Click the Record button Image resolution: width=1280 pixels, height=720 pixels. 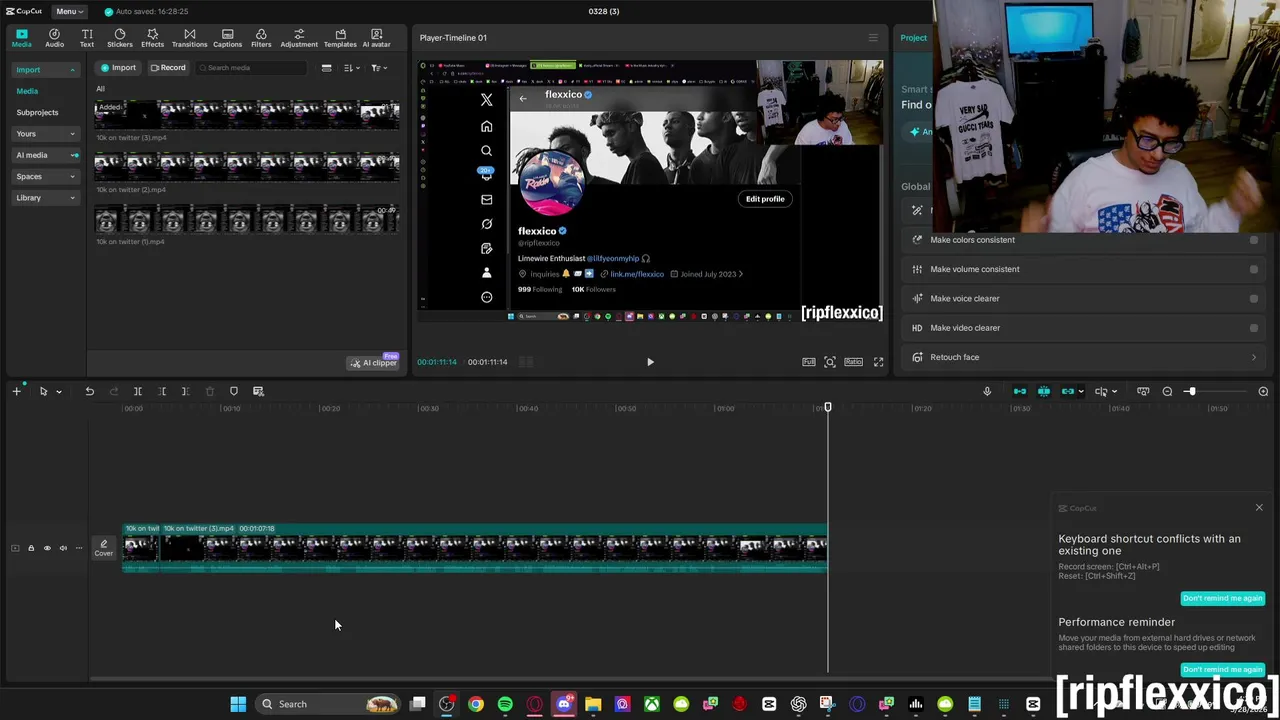(x=168, y=68)
